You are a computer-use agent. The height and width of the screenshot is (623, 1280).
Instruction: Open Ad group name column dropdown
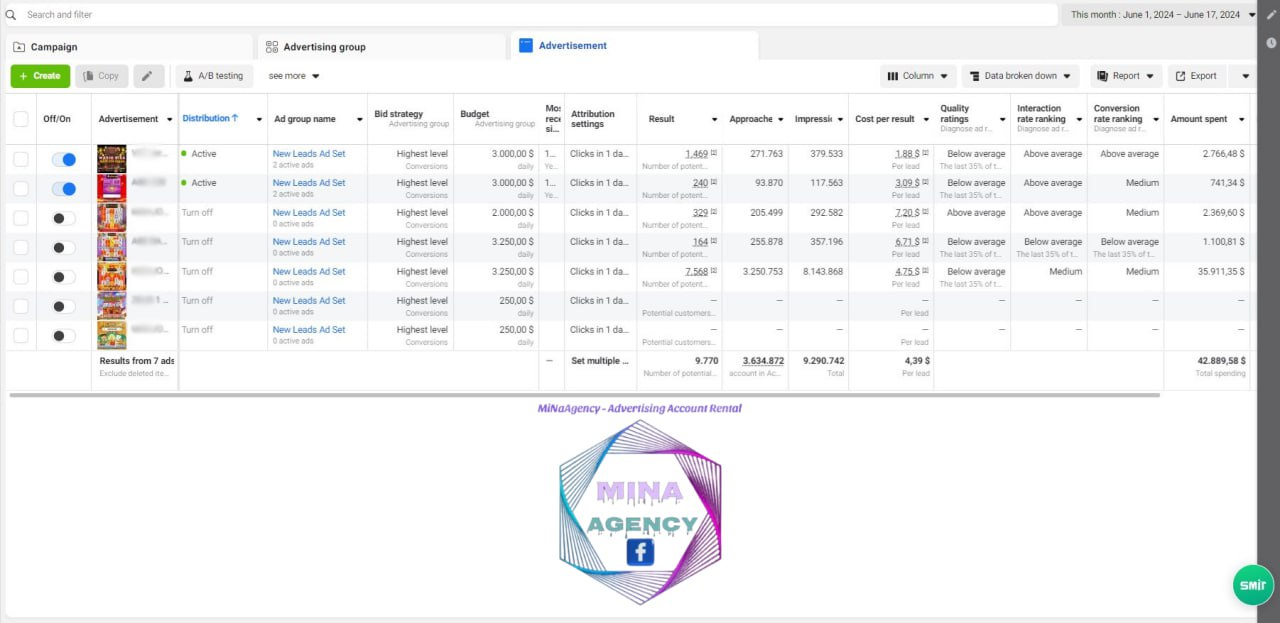tap(359, 119)
